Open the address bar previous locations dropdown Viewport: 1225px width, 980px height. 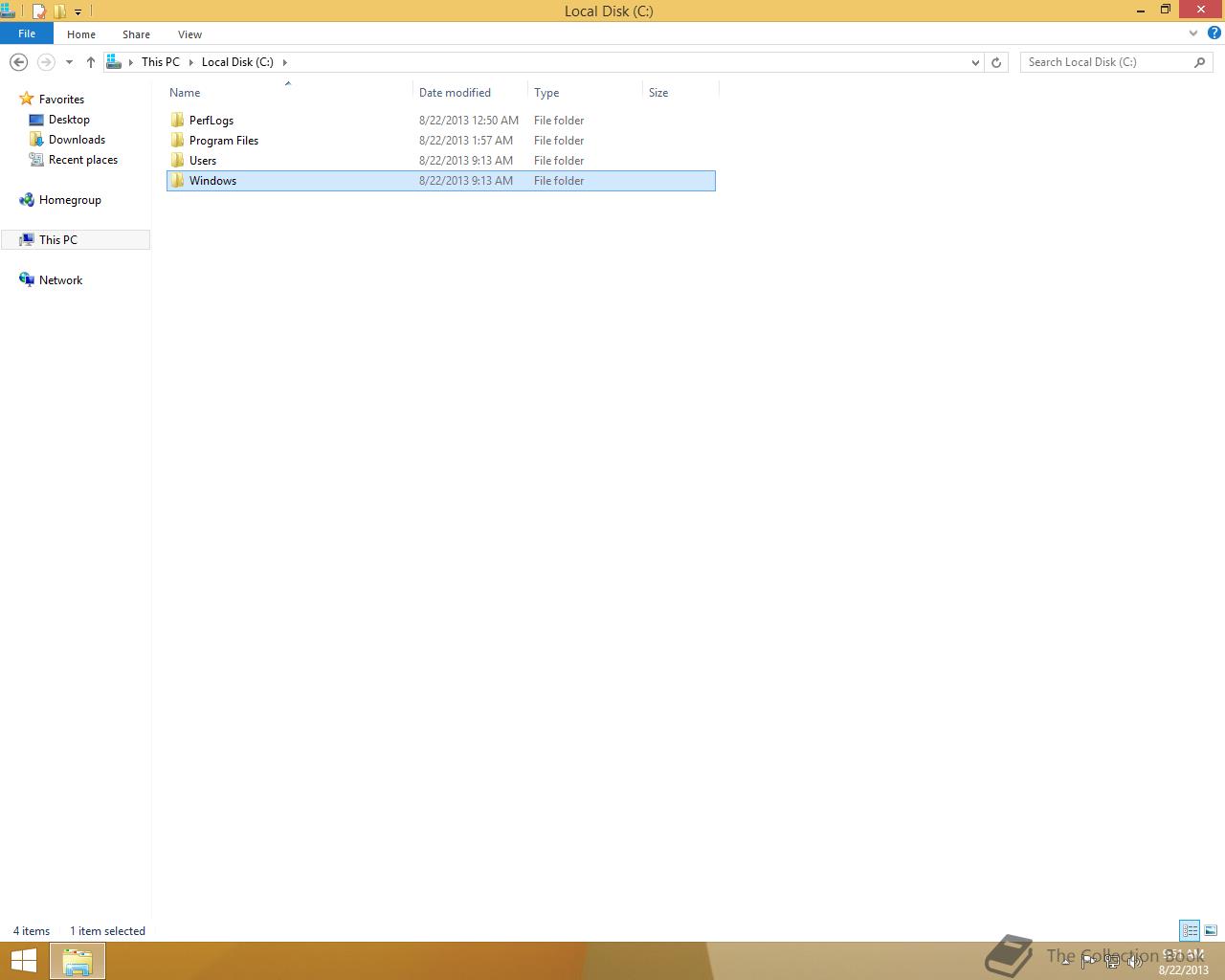point(975,62)
